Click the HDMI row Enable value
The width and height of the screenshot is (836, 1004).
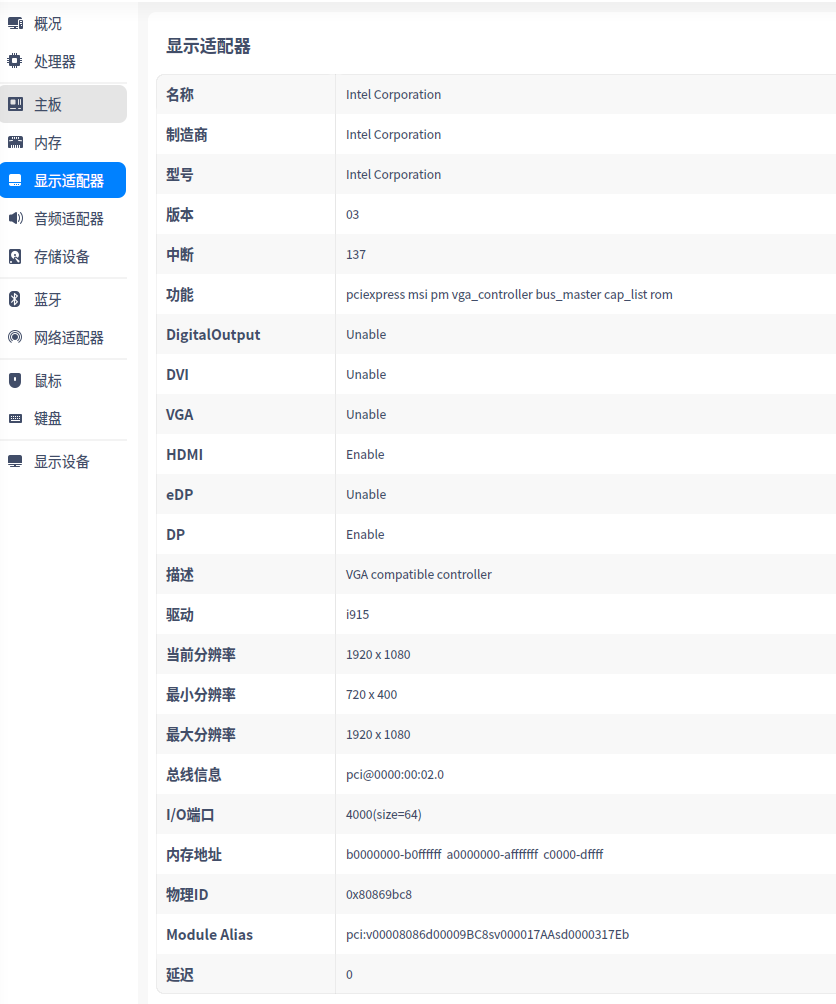pyautogui.click(x=365, y=455)
